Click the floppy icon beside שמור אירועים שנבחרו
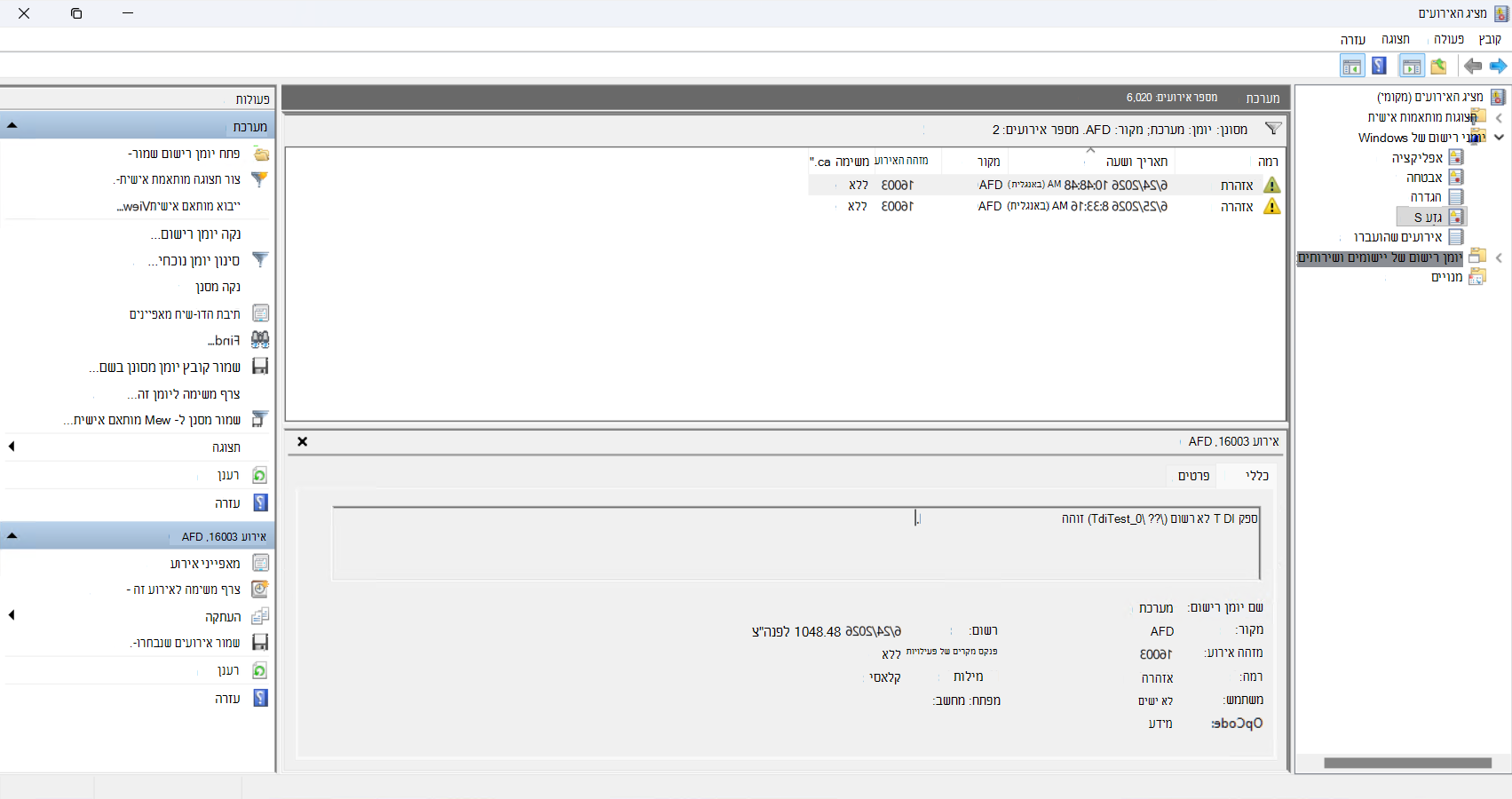1512x799 pixels. (260, 642)
